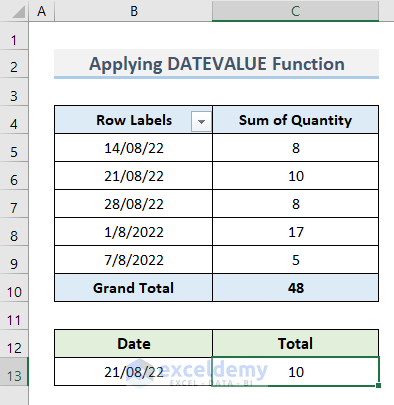Select the 1/8/2022 date cell
This screenshot has height=405, width=394.
133,232
